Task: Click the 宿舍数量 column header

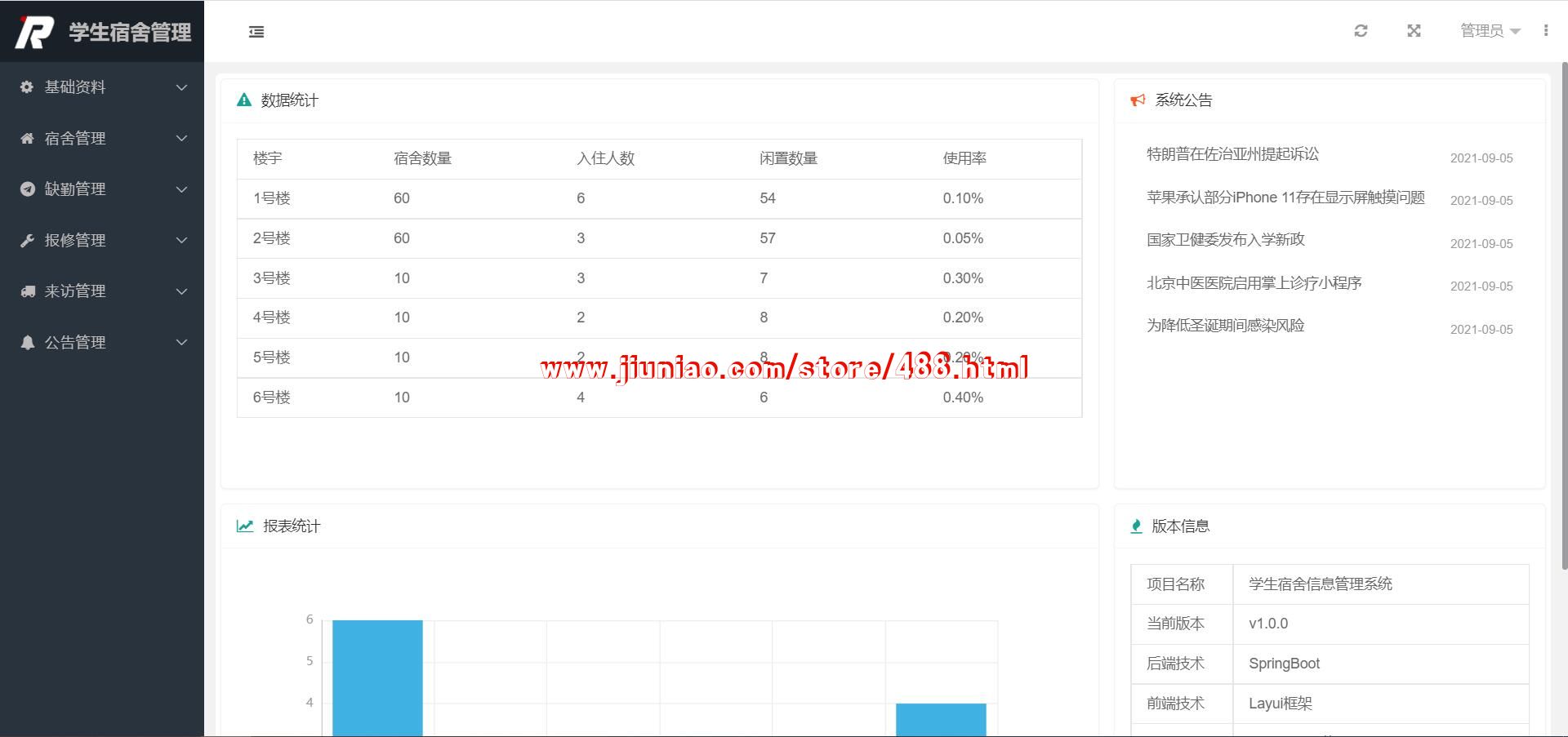Action: 422,159
